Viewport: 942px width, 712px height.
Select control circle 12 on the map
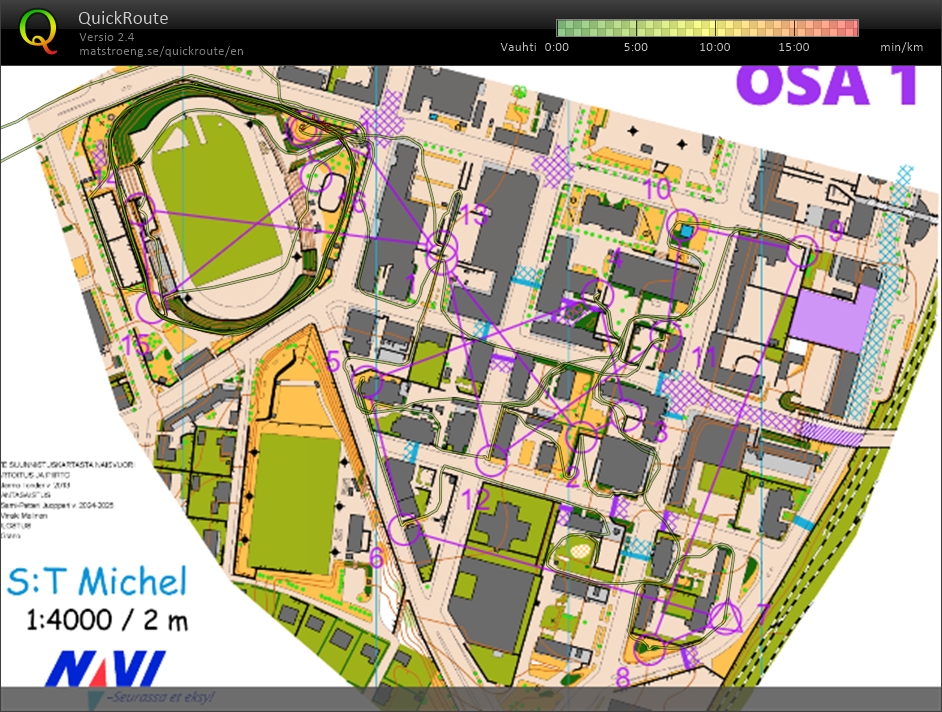coord(491,459)
